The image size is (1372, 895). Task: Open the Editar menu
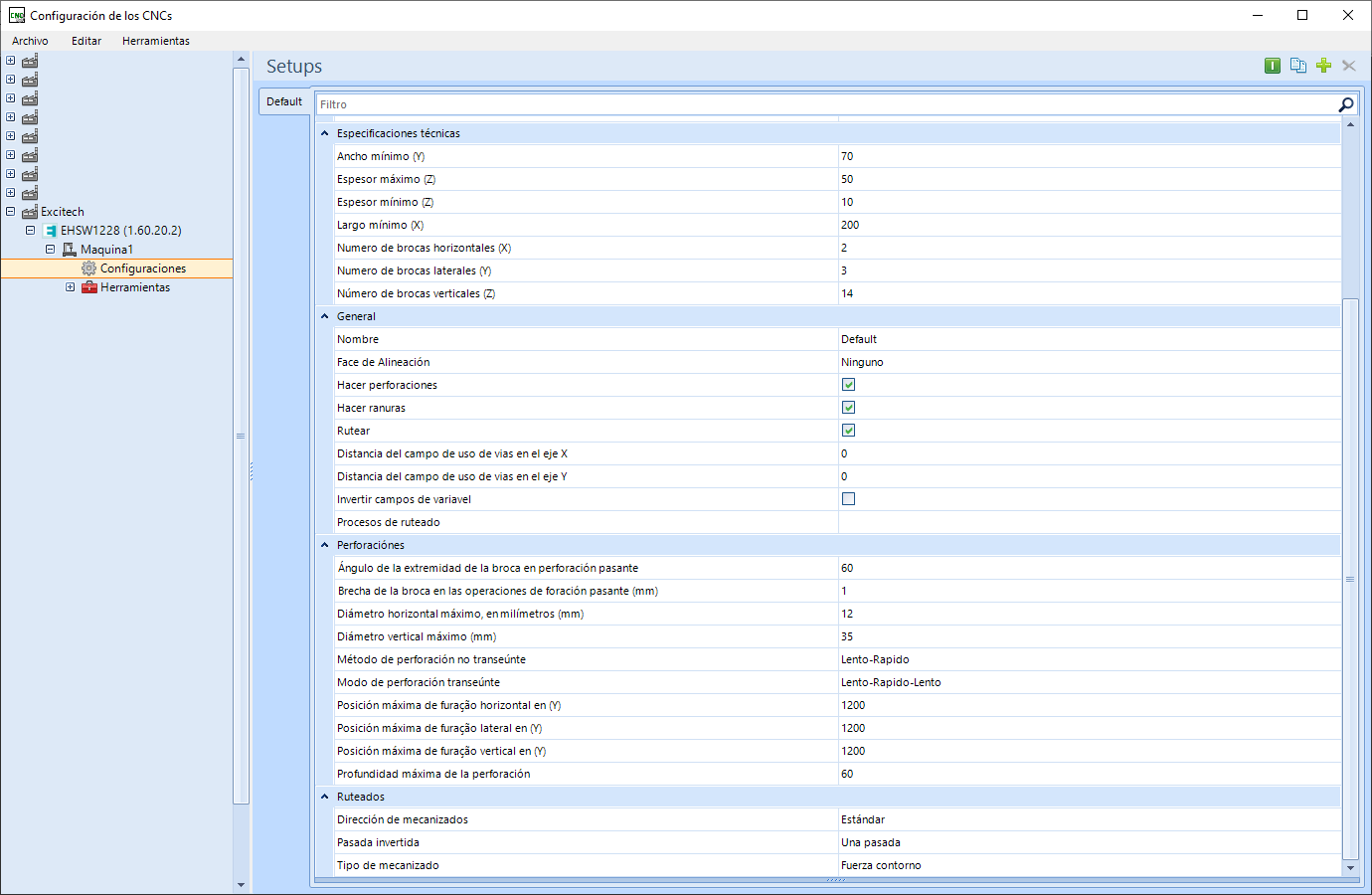(86, 41)
